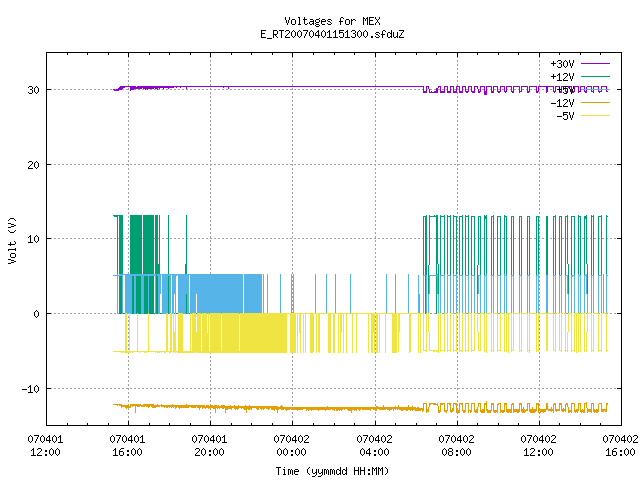
Task: Click the 'Volt (V)' y-axis title
Action: (x=12, y=240)
